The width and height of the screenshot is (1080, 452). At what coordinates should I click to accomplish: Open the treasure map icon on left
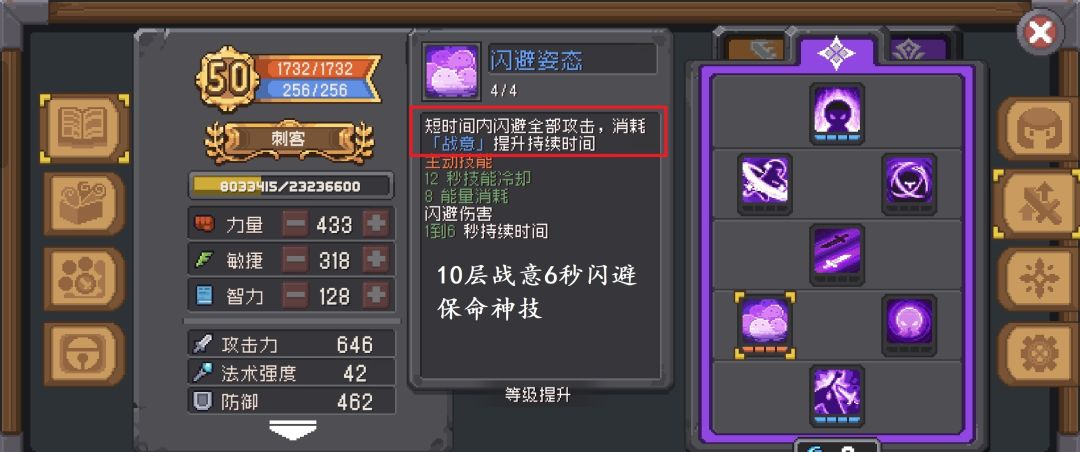84,204
